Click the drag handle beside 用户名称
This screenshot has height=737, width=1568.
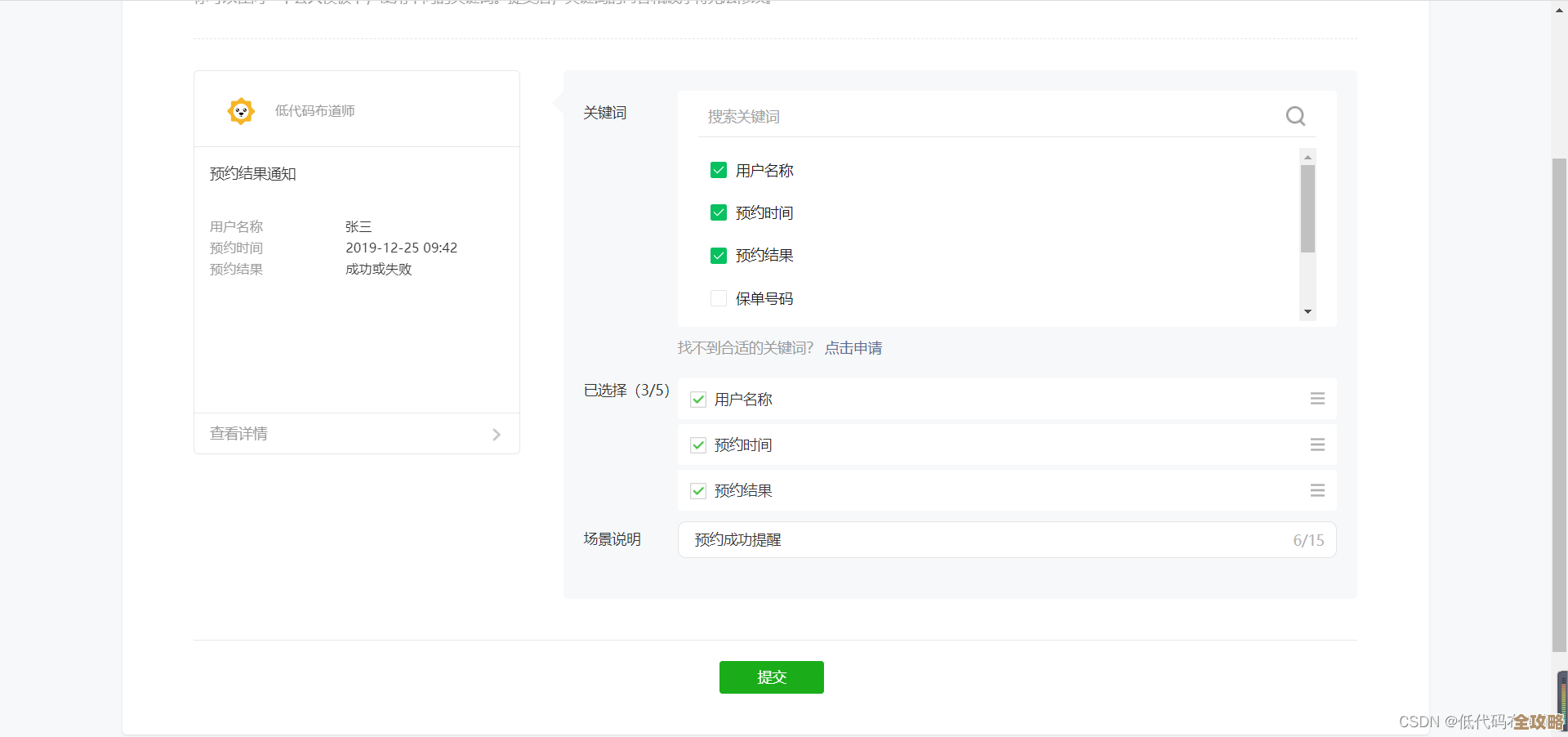pos(1316,399)
